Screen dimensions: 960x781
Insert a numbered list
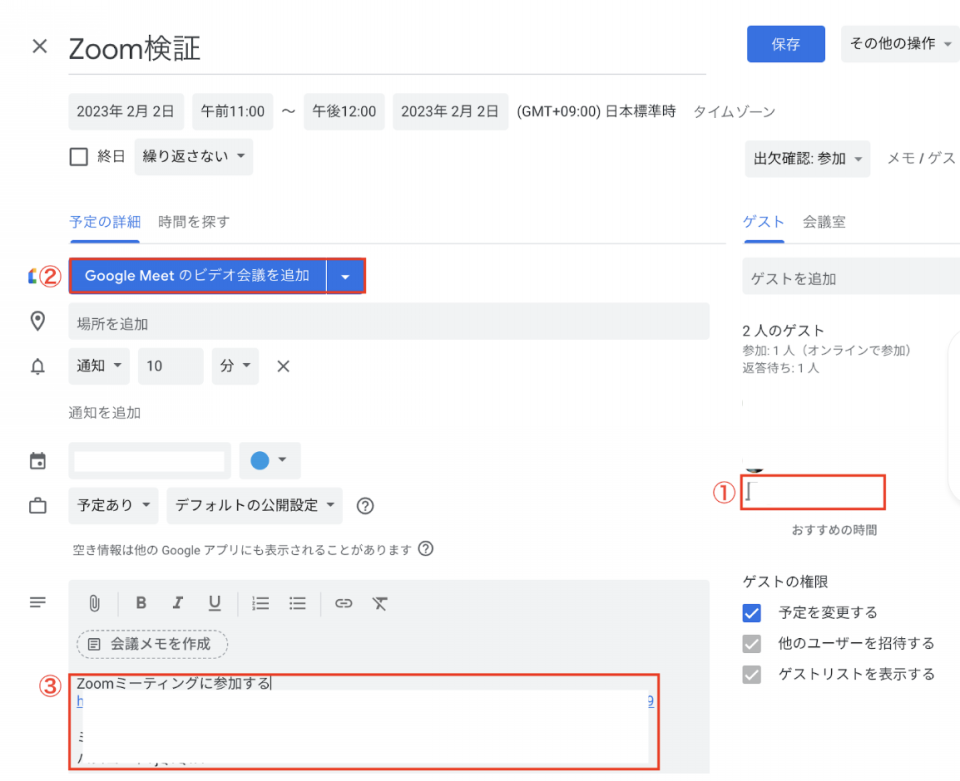[x=260, y=604]
